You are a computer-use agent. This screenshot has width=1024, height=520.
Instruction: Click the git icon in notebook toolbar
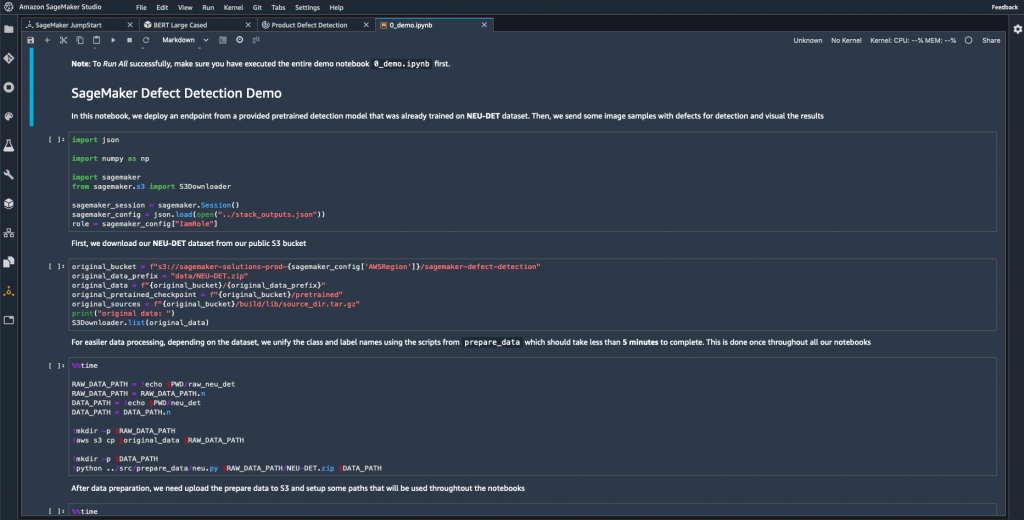[x=256, y=40]
